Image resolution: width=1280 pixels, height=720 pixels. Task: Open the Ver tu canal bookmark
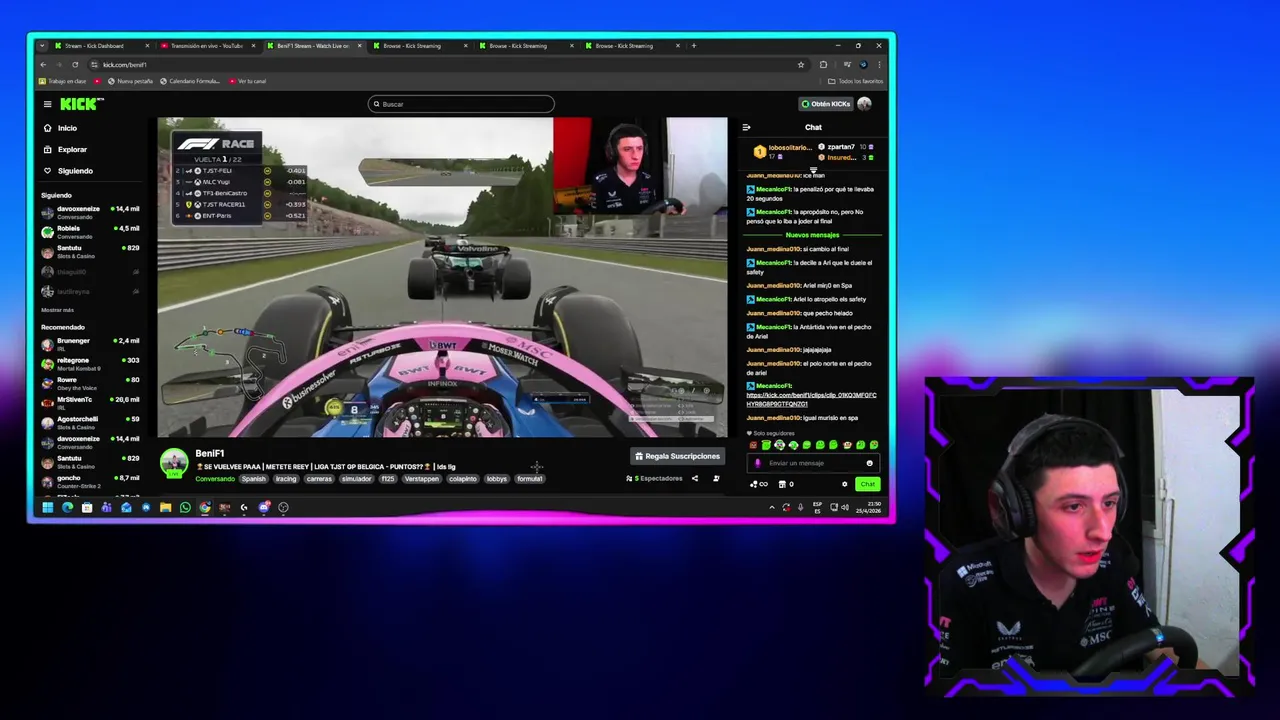point(248,81)
